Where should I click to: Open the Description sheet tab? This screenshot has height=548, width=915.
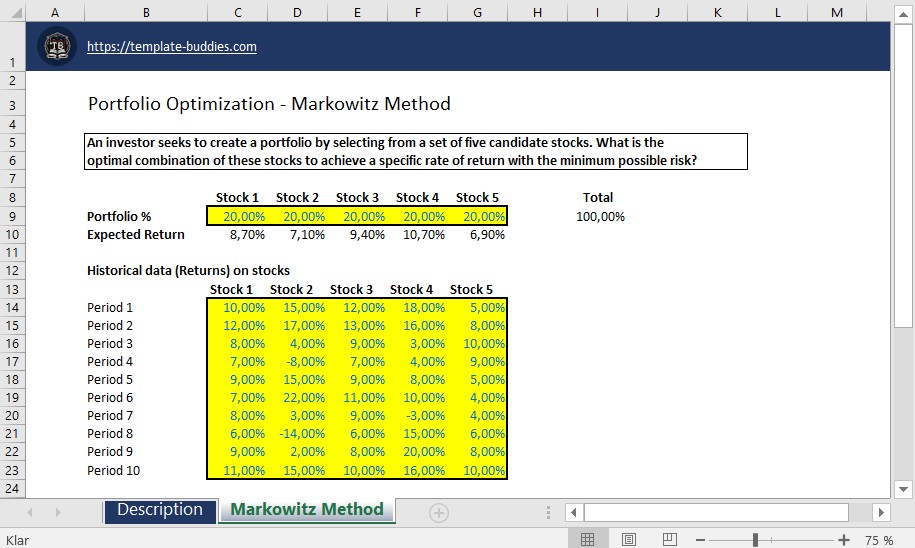click(x=160, y=510)
